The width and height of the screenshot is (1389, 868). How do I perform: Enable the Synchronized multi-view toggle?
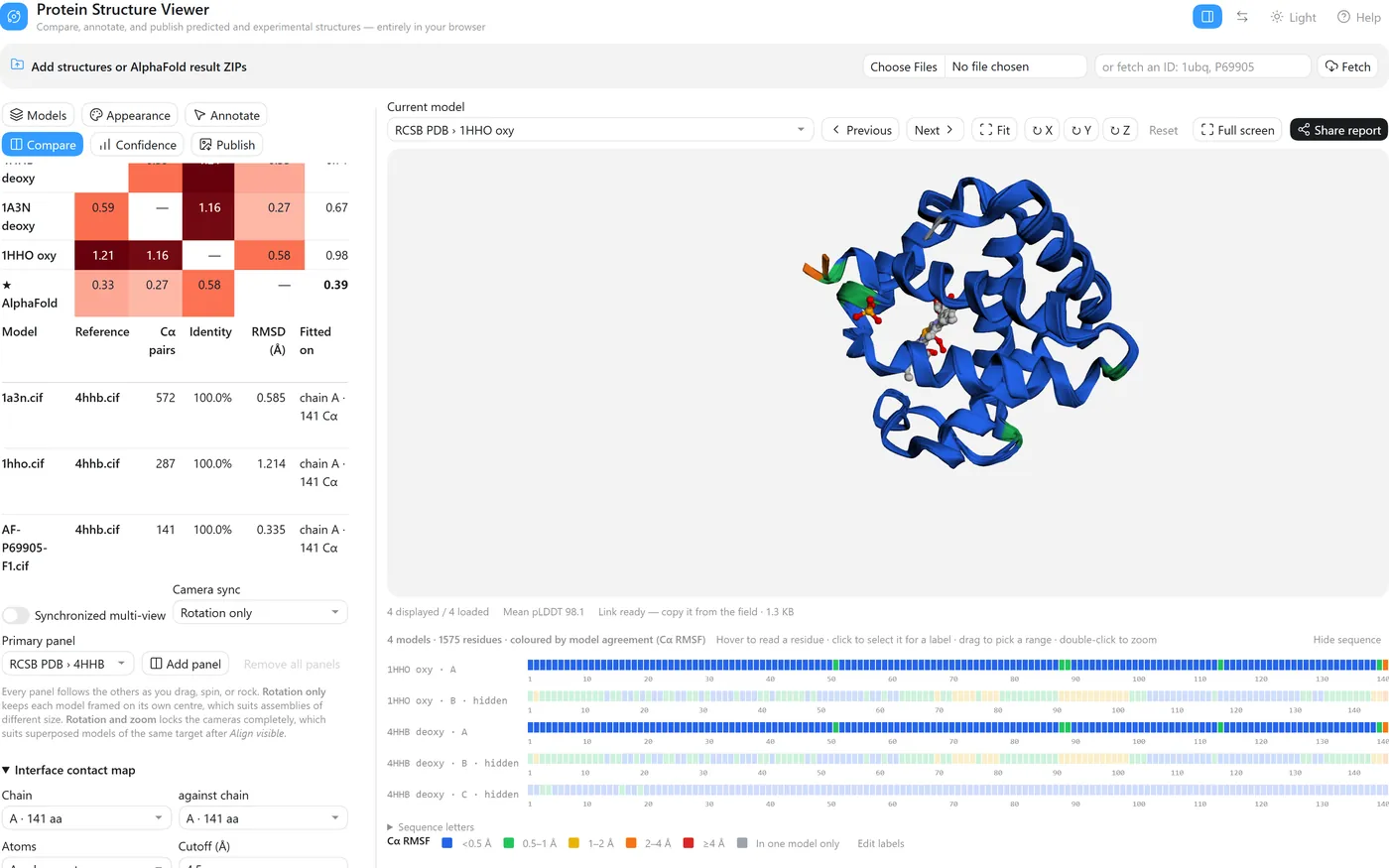coord(15,615)
